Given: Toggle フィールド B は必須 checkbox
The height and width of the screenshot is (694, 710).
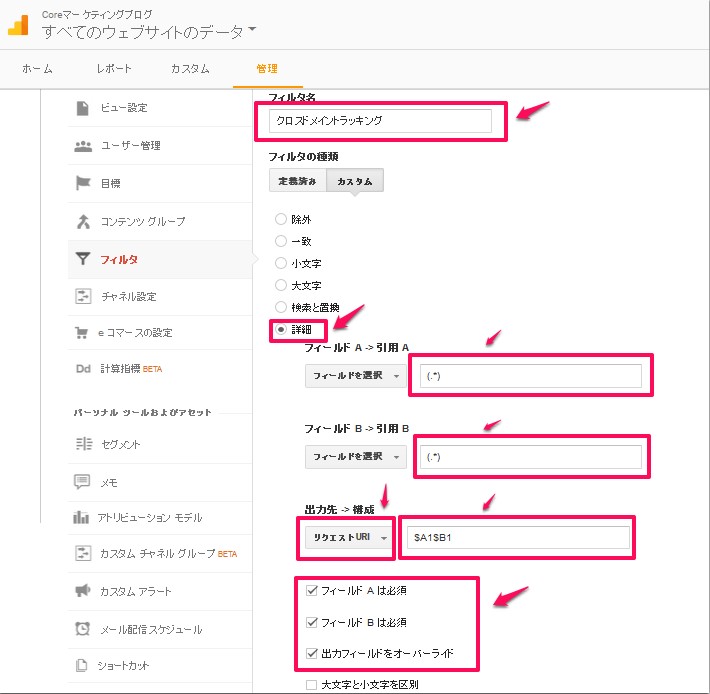Looking at the screenshot, I should (x=311, y=622).
